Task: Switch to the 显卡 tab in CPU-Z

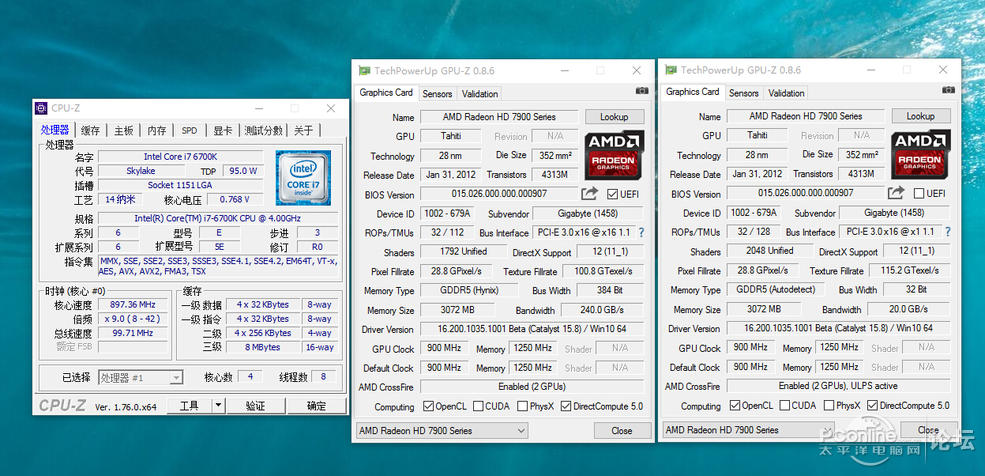Action: tap(222, 131)
